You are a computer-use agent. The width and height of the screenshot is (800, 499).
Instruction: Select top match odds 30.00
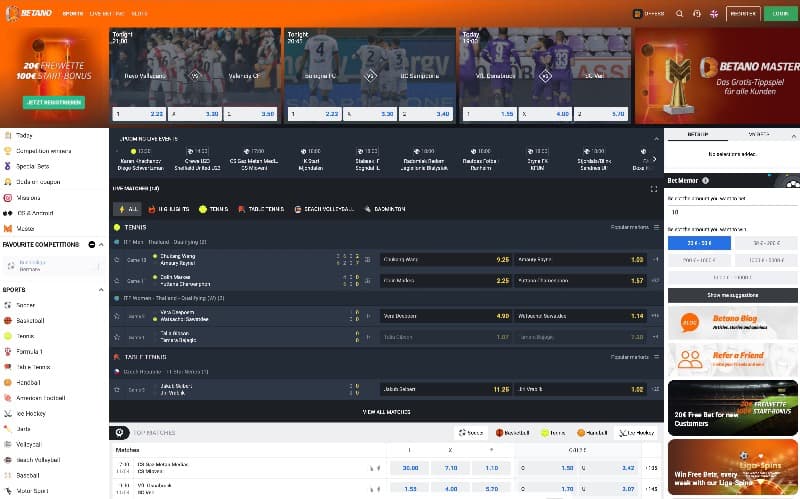click(410, 468)
